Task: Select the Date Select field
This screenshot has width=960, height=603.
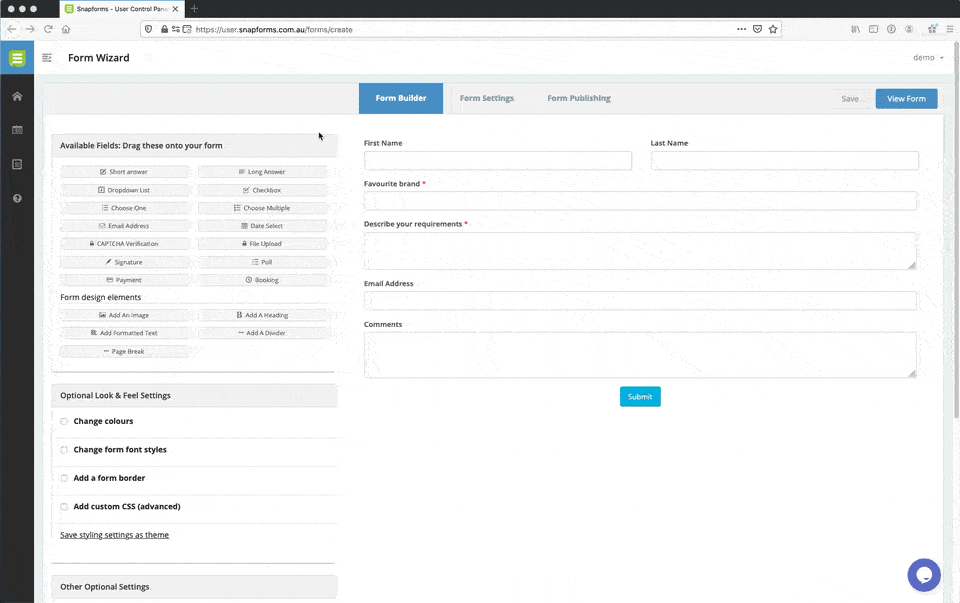Action: tap(262, 226)
